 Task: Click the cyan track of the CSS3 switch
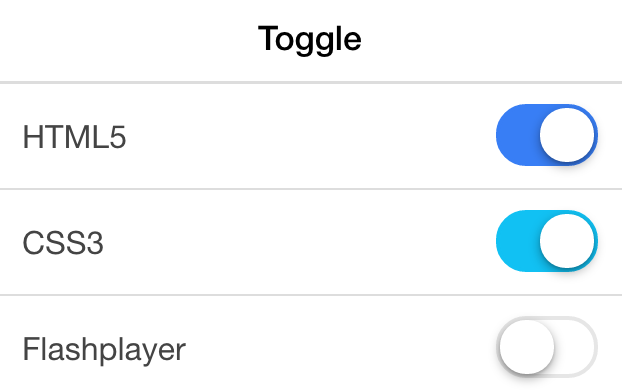pyautogui.click(x=517, y=241)
